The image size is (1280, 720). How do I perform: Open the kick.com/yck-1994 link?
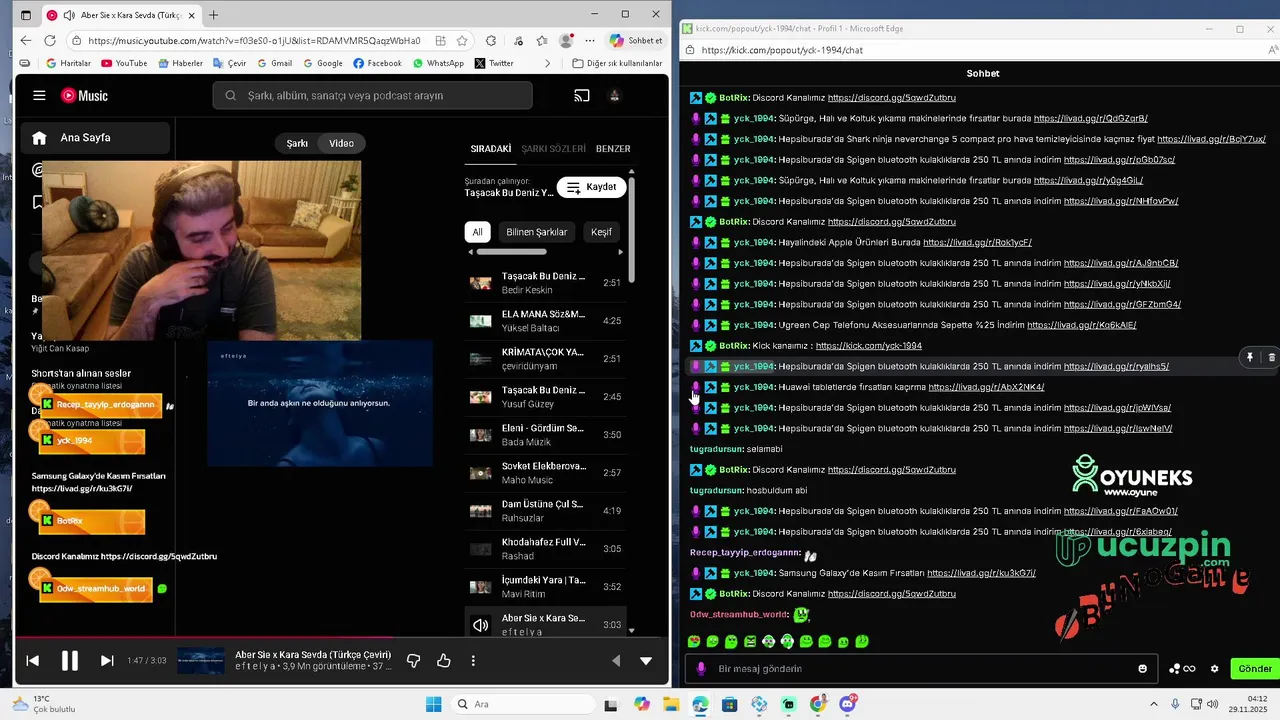868,346
